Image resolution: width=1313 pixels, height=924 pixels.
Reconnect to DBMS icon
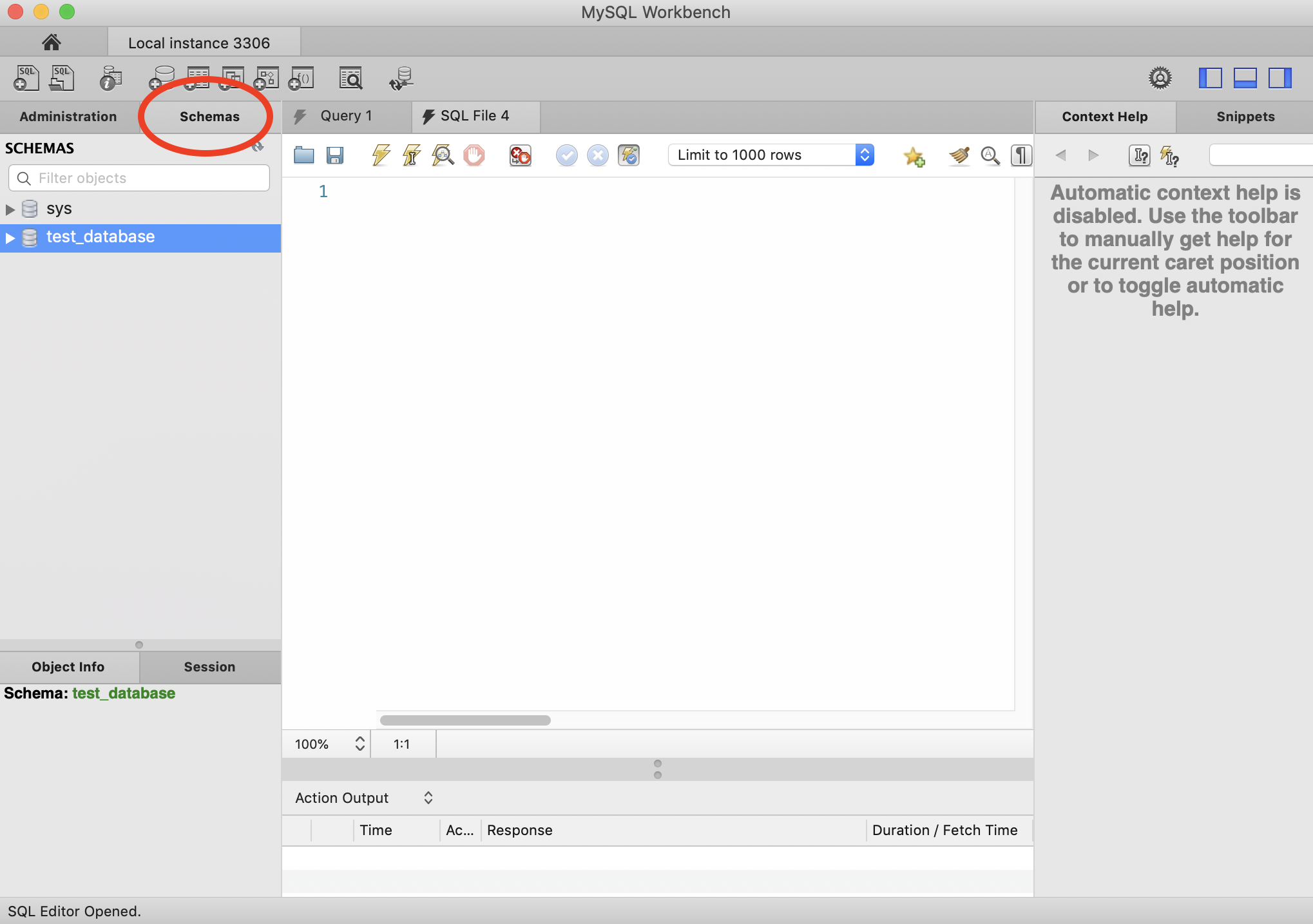401,79
